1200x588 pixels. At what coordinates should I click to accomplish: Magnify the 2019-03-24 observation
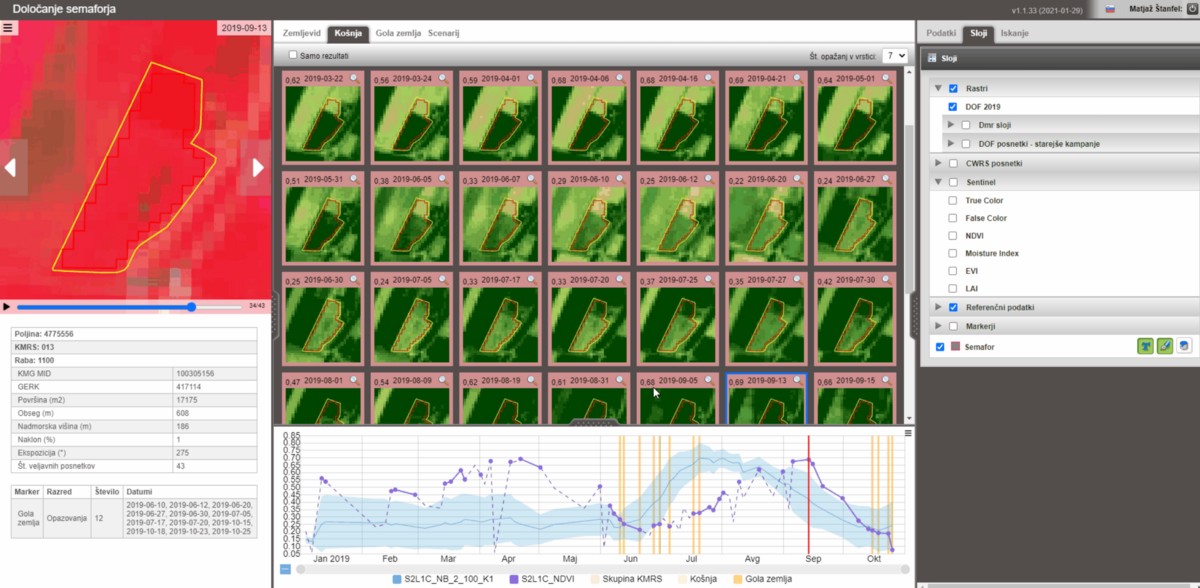tap(444, 78)
